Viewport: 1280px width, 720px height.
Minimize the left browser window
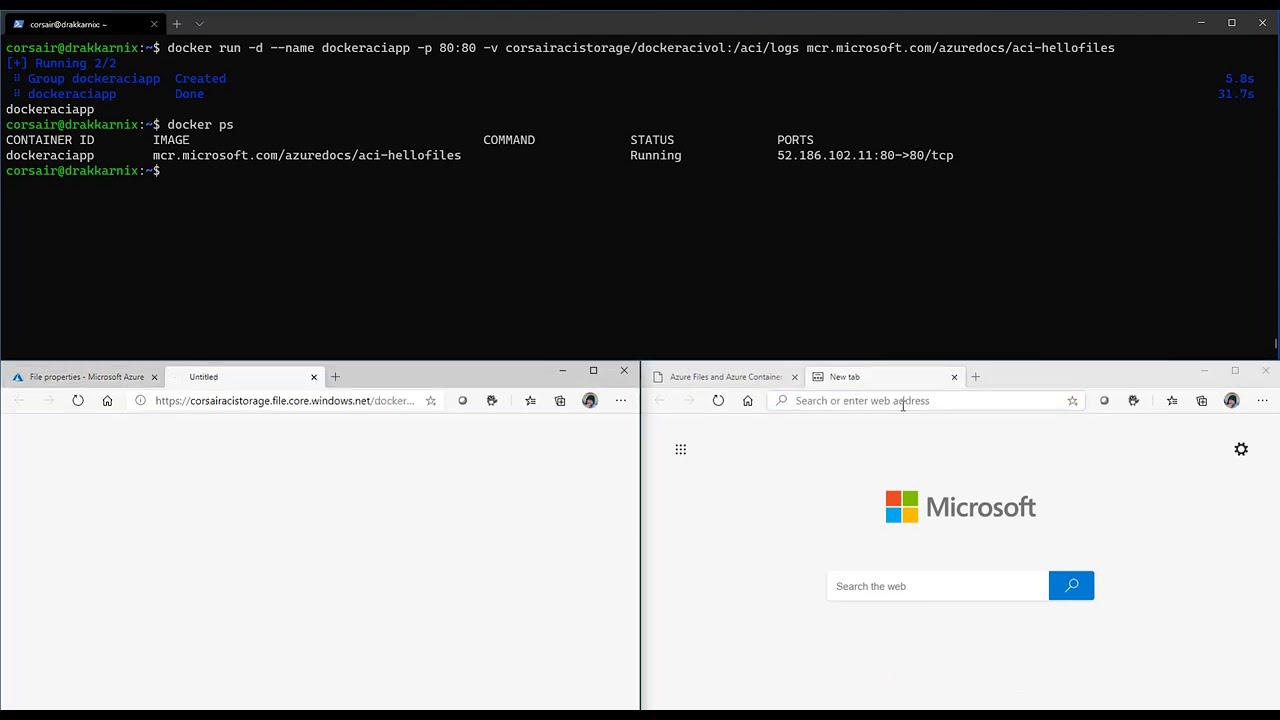(x=562, y=371)
